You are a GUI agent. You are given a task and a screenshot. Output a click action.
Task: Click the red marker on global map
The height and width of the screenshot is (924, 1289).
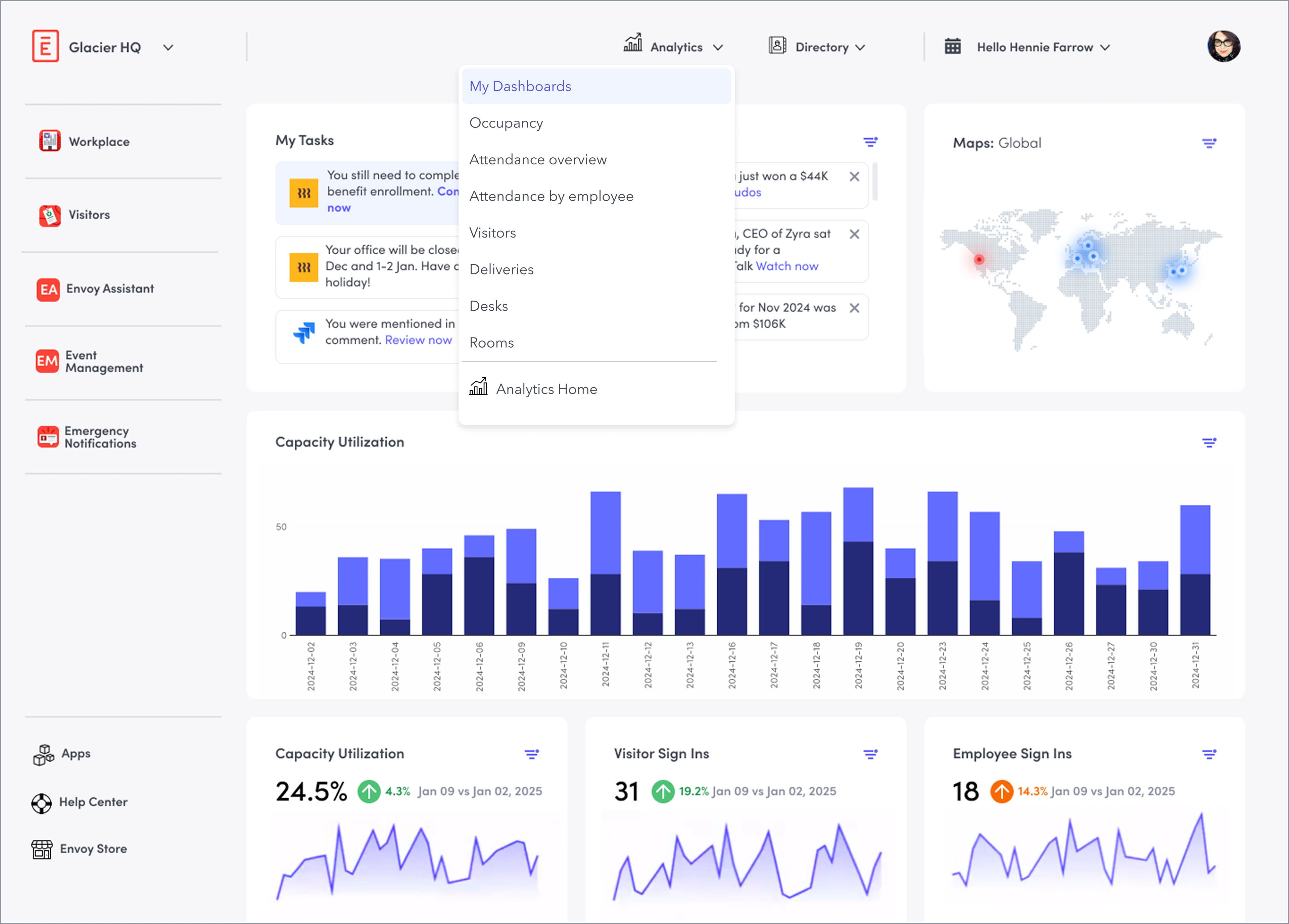[x=979, y=260]
